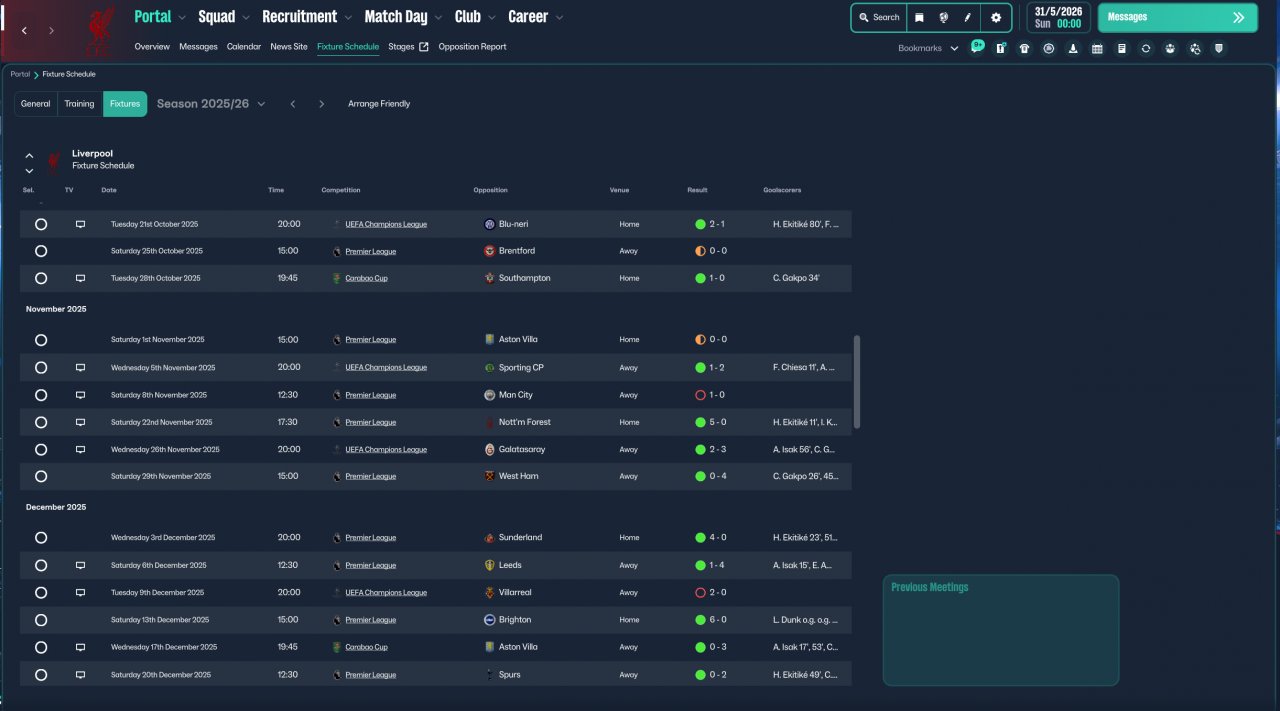This screenshot has height=711, width=1280.
Task: Click the shirt kit shortcut icon
Action: tap(1024, 48)
